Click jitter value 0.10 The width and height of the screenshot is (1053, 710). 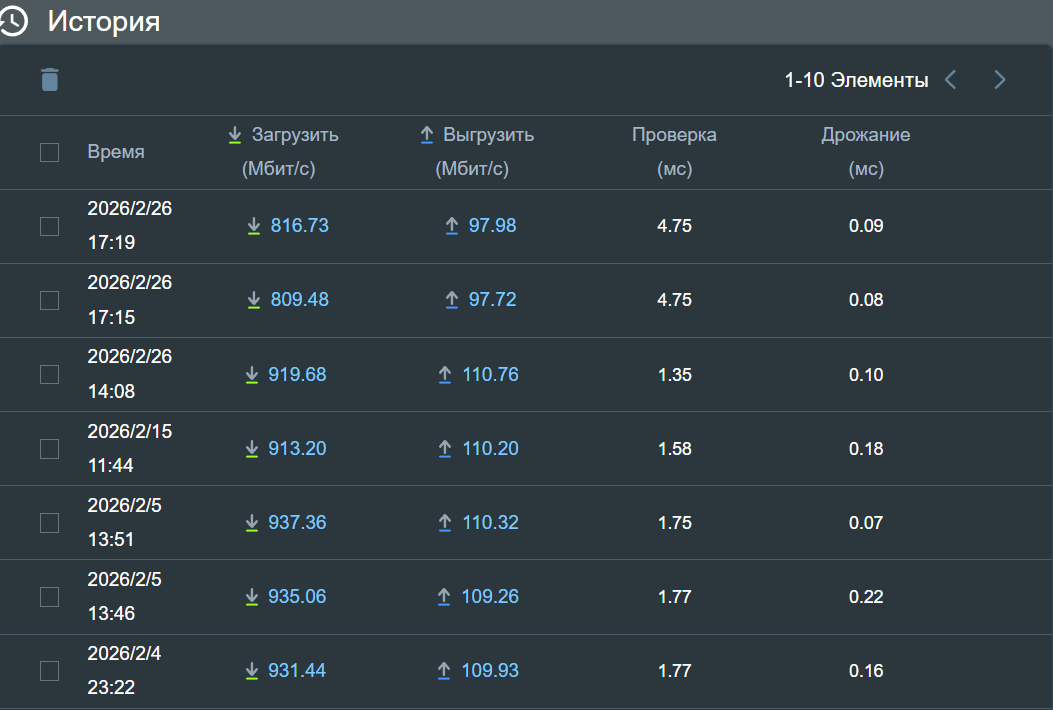point(866,375)
